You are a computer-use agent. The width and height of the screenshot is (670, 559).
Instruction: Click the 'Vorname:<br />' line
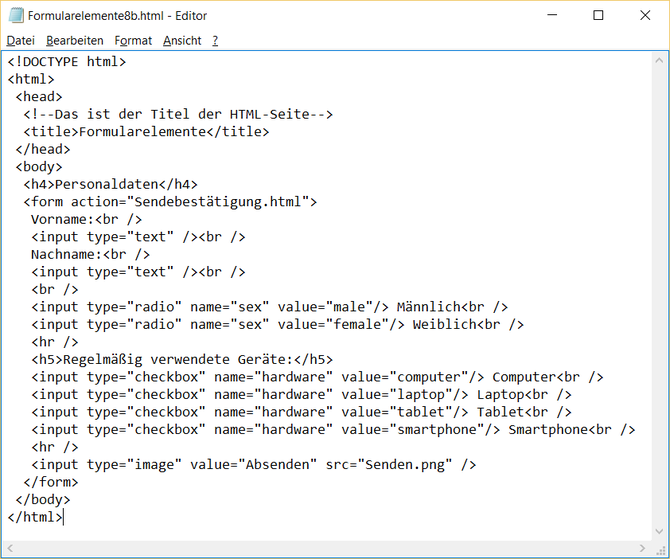[86, 219]
